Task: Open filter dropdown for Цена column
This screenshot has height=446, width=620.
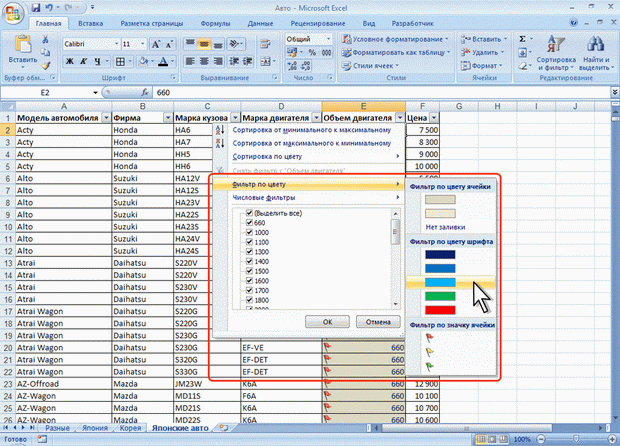Action: click(434, 118)
